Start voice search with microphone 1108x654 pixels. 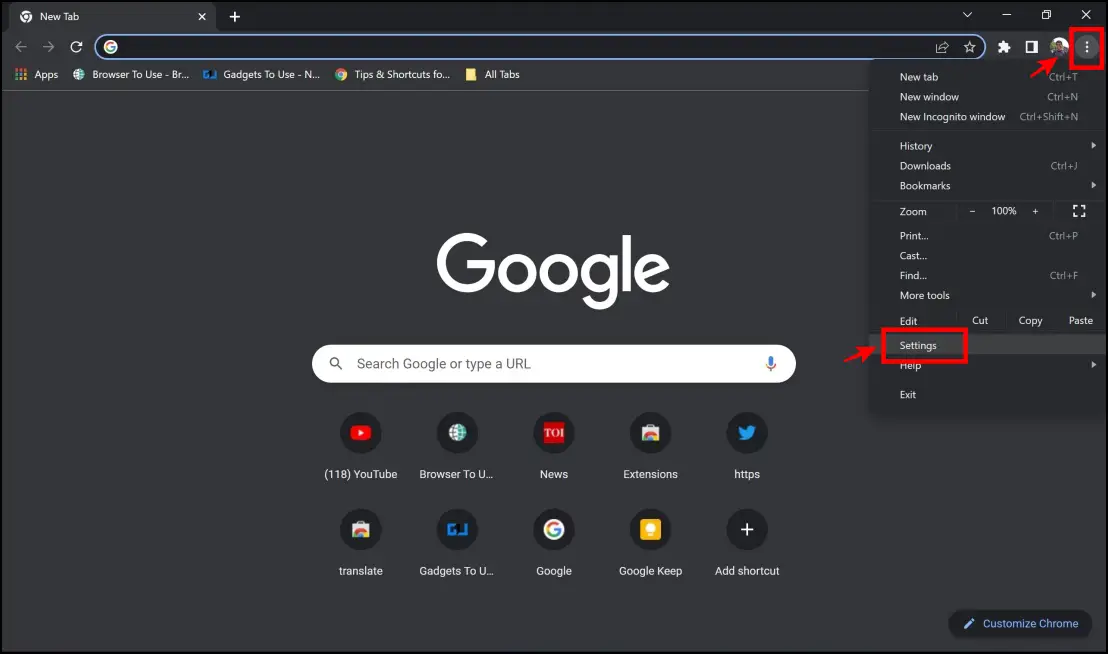(x=770, y=364)
